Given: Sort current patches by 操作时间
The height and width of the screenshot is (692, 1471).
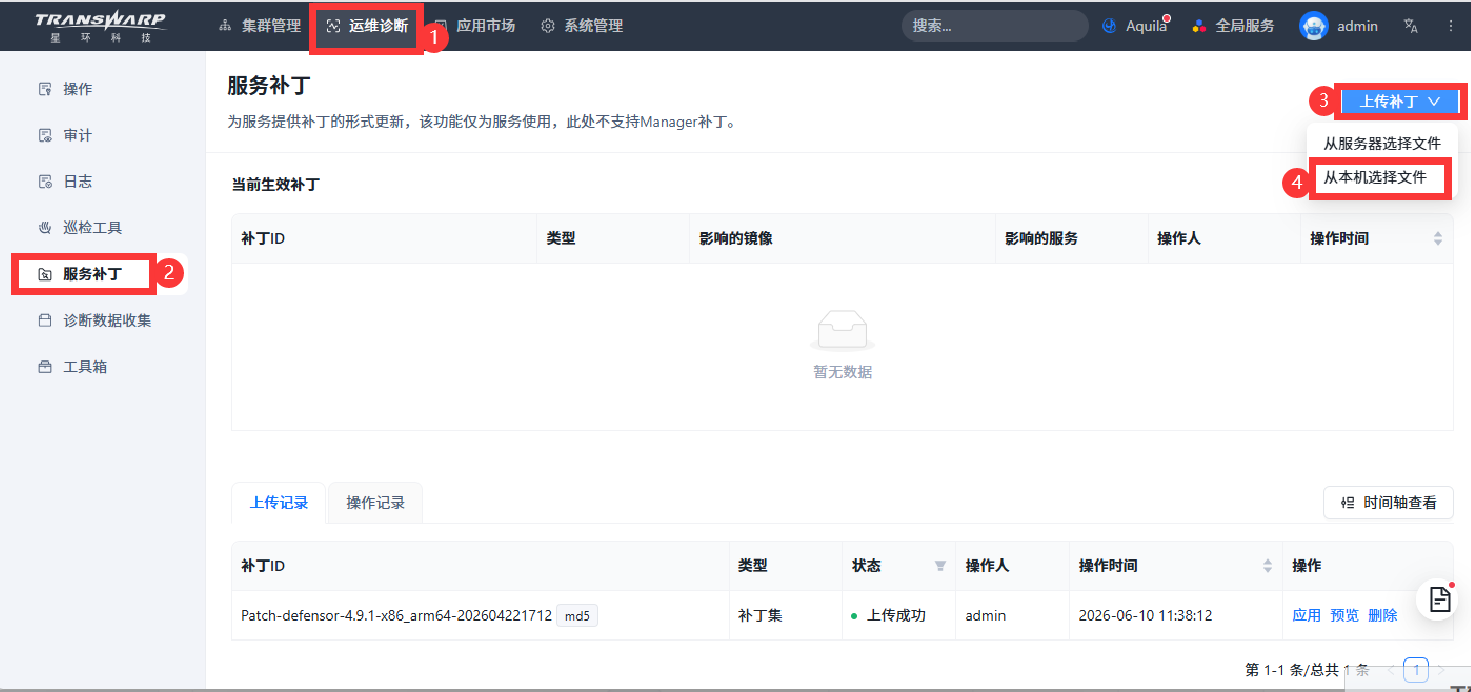Looking at the screenshot, I should [1438, 238].
